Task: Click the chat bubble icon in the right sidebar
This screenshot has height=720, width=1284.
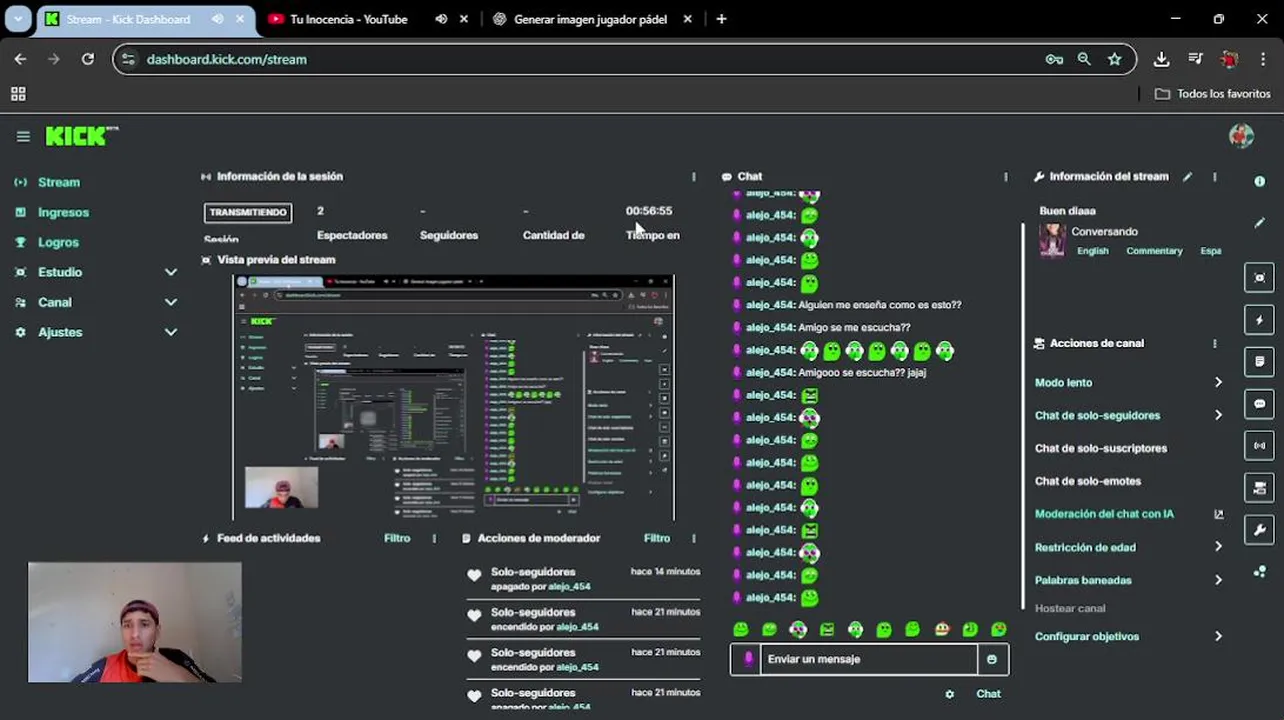Action: point(1259,404)
